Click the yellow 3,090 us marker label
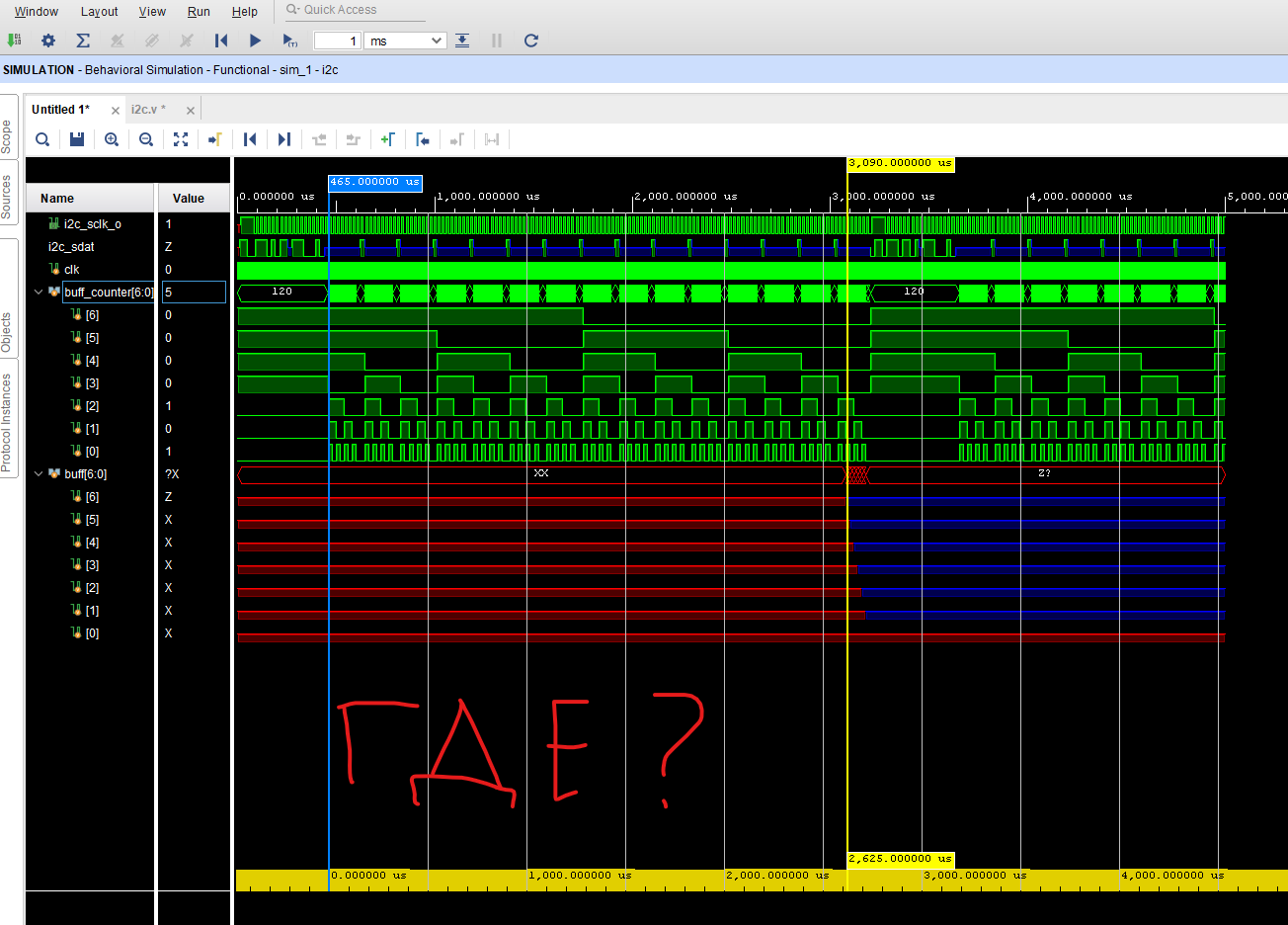 point(900,164)
